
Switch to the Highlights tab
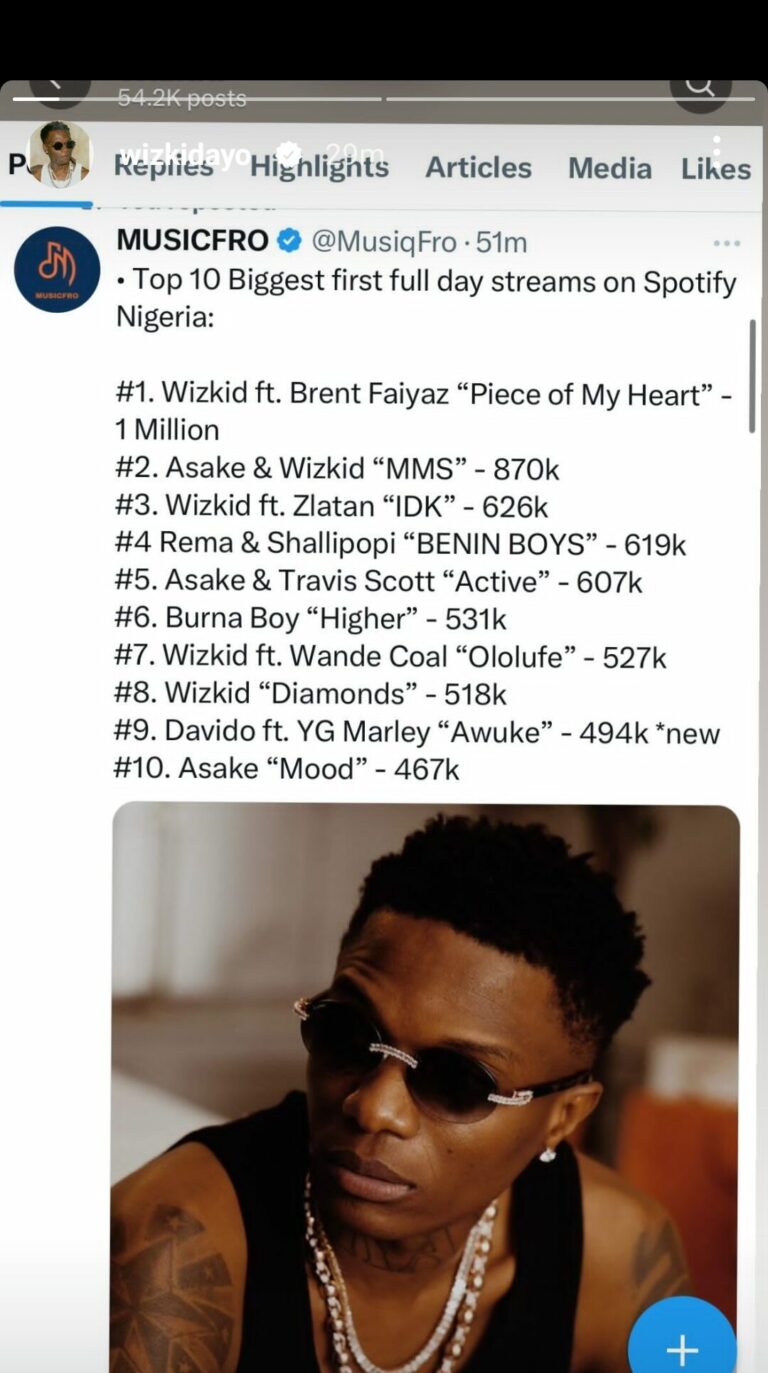(x=319, y=168)
